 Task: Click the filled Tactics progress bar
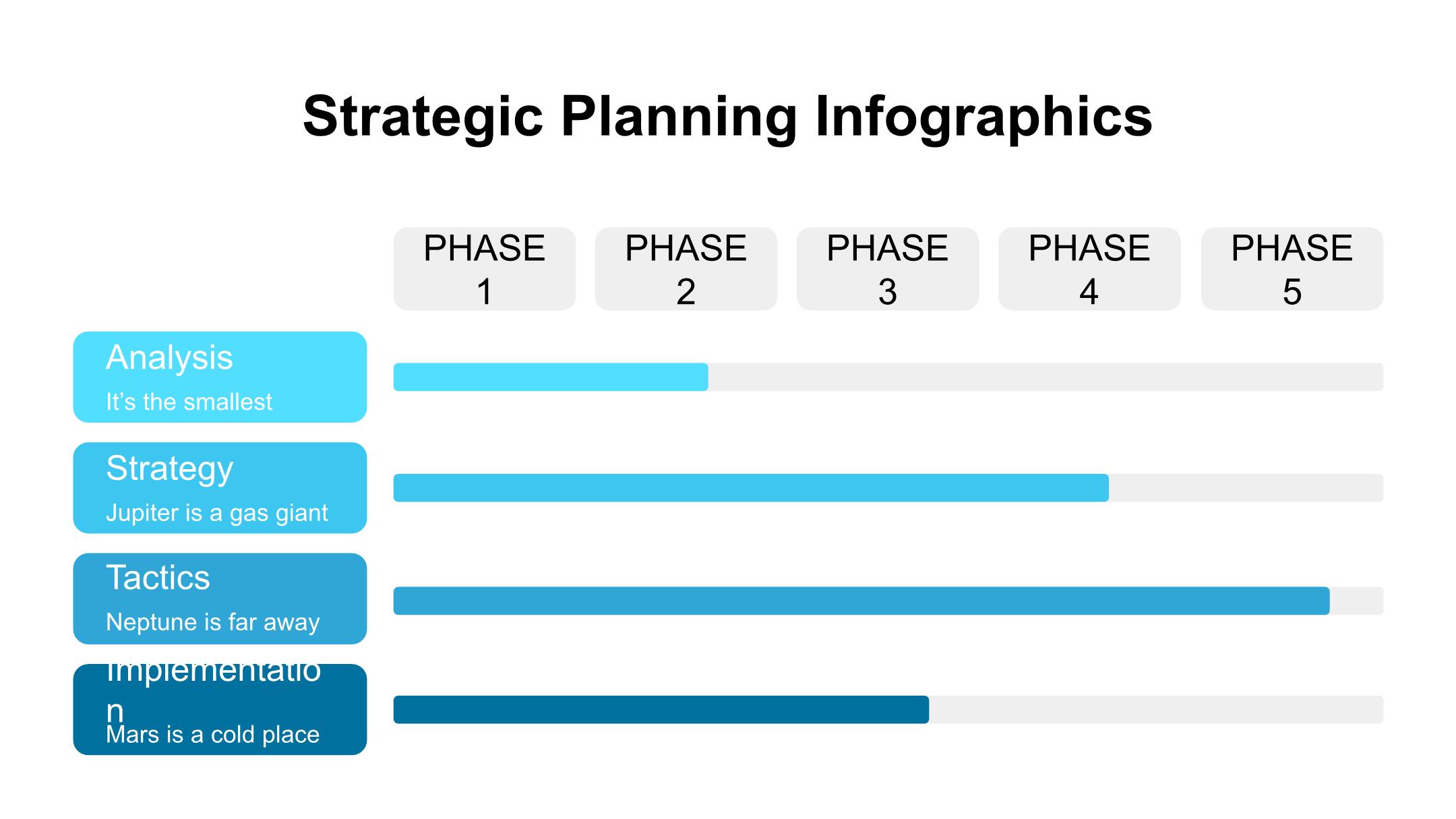point(861,601)
